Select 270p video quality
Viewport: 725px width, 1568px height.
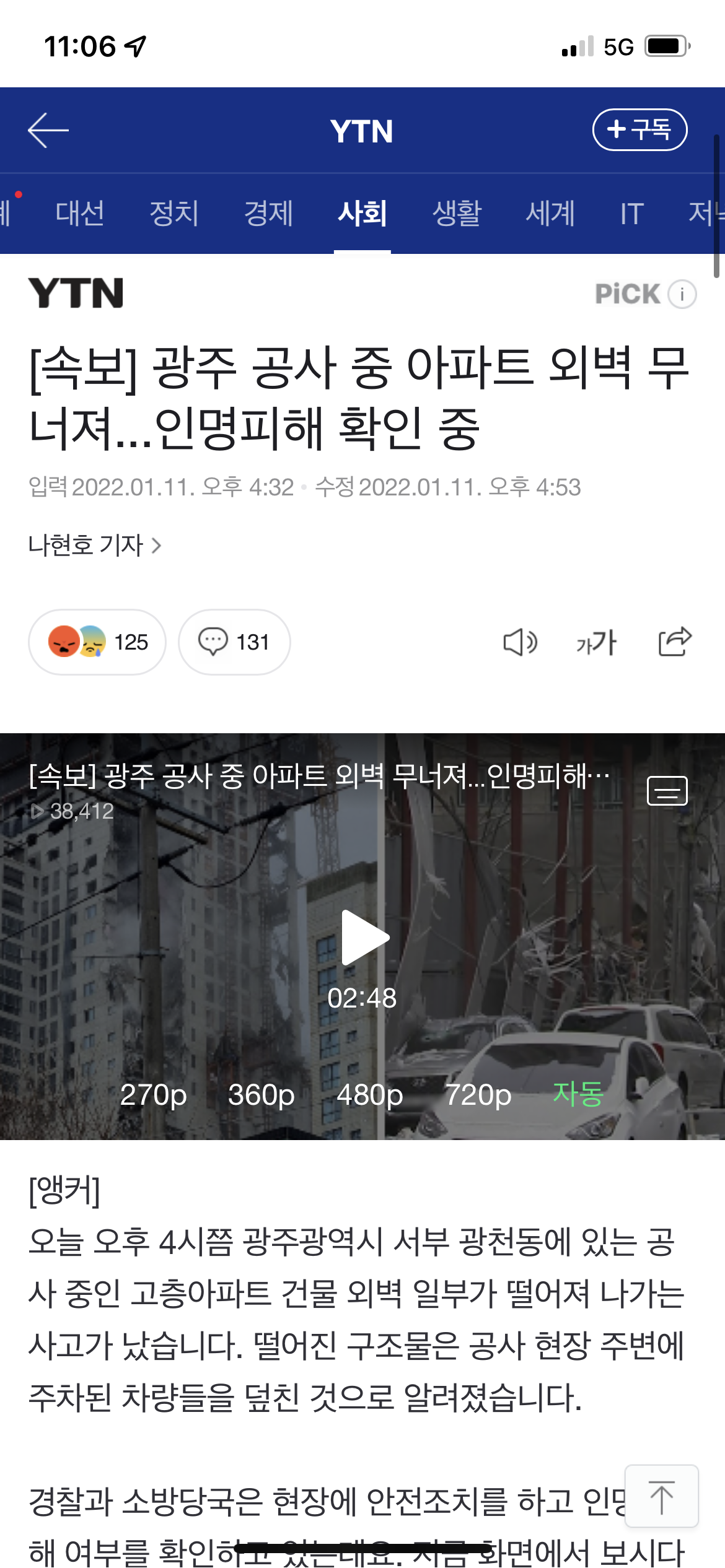(153, 1095)
